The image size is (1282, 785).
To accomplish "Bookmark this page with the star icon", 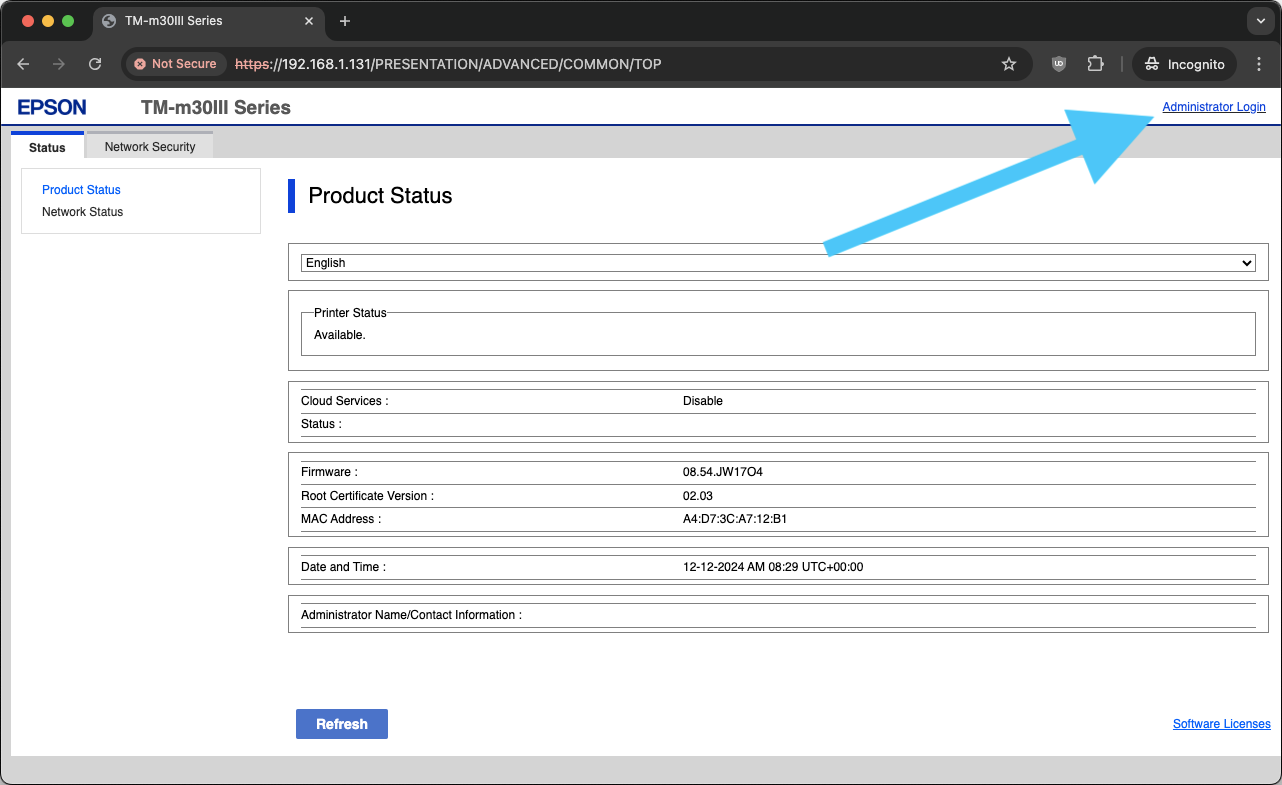I will click(x=1009, y=64).
